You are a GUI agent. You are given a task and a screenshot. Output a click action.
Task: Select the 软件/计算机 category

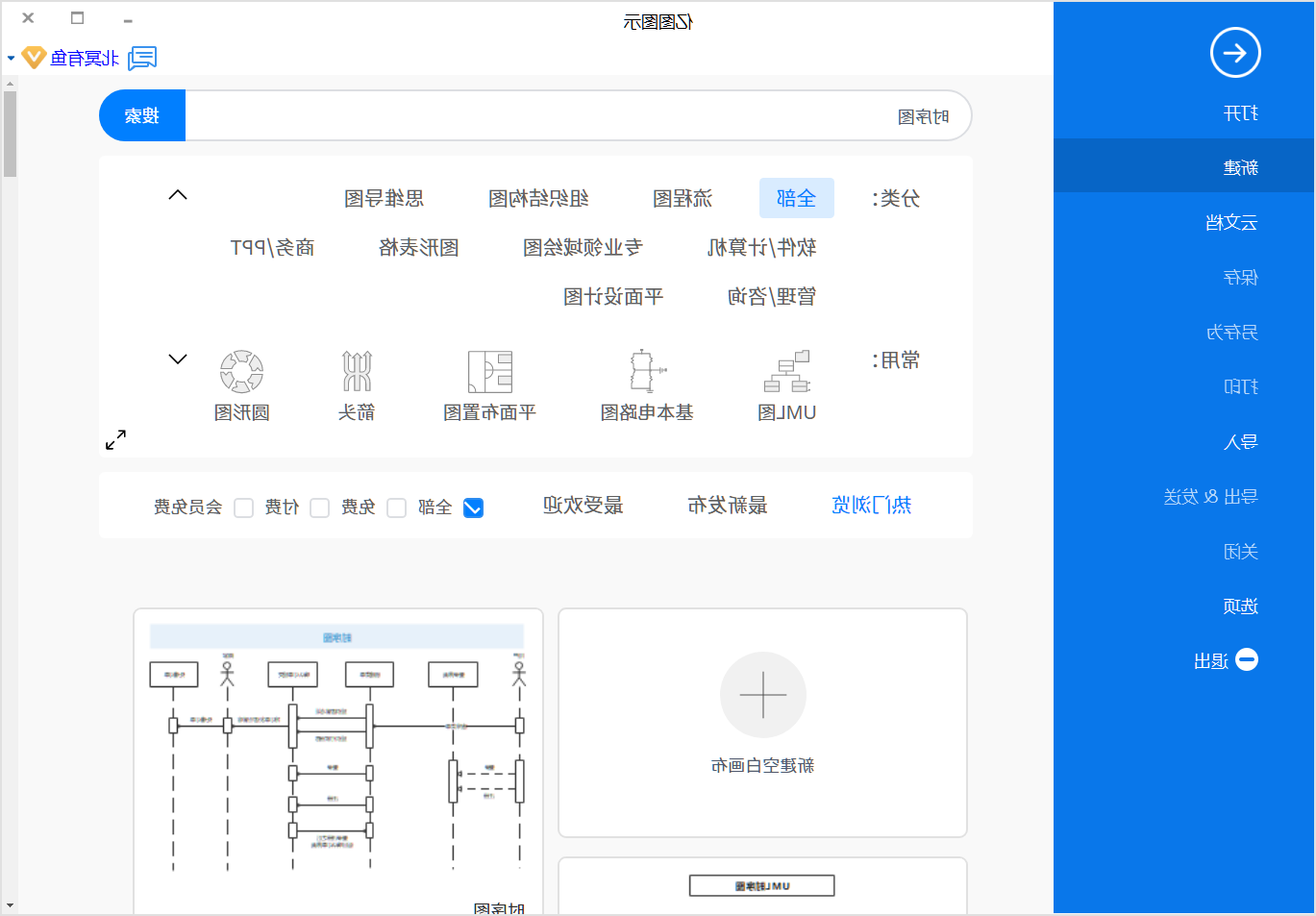point(762,247)
